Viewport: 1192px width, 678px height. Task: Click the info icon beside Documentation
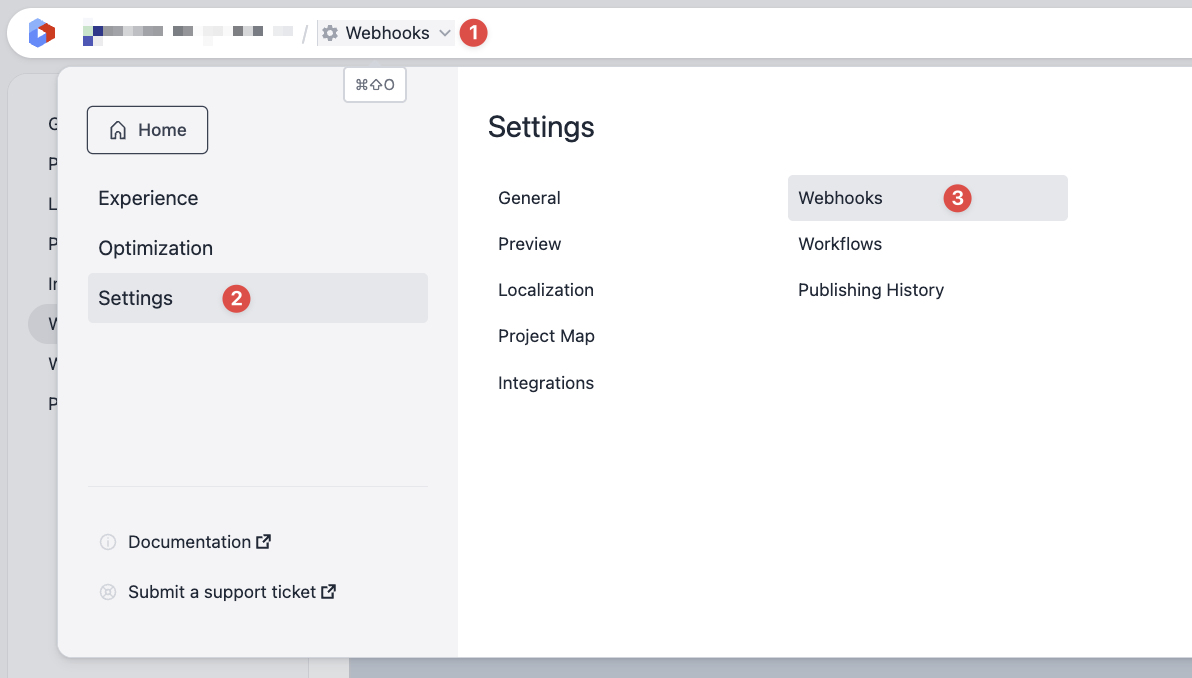(x=108, y=542)
